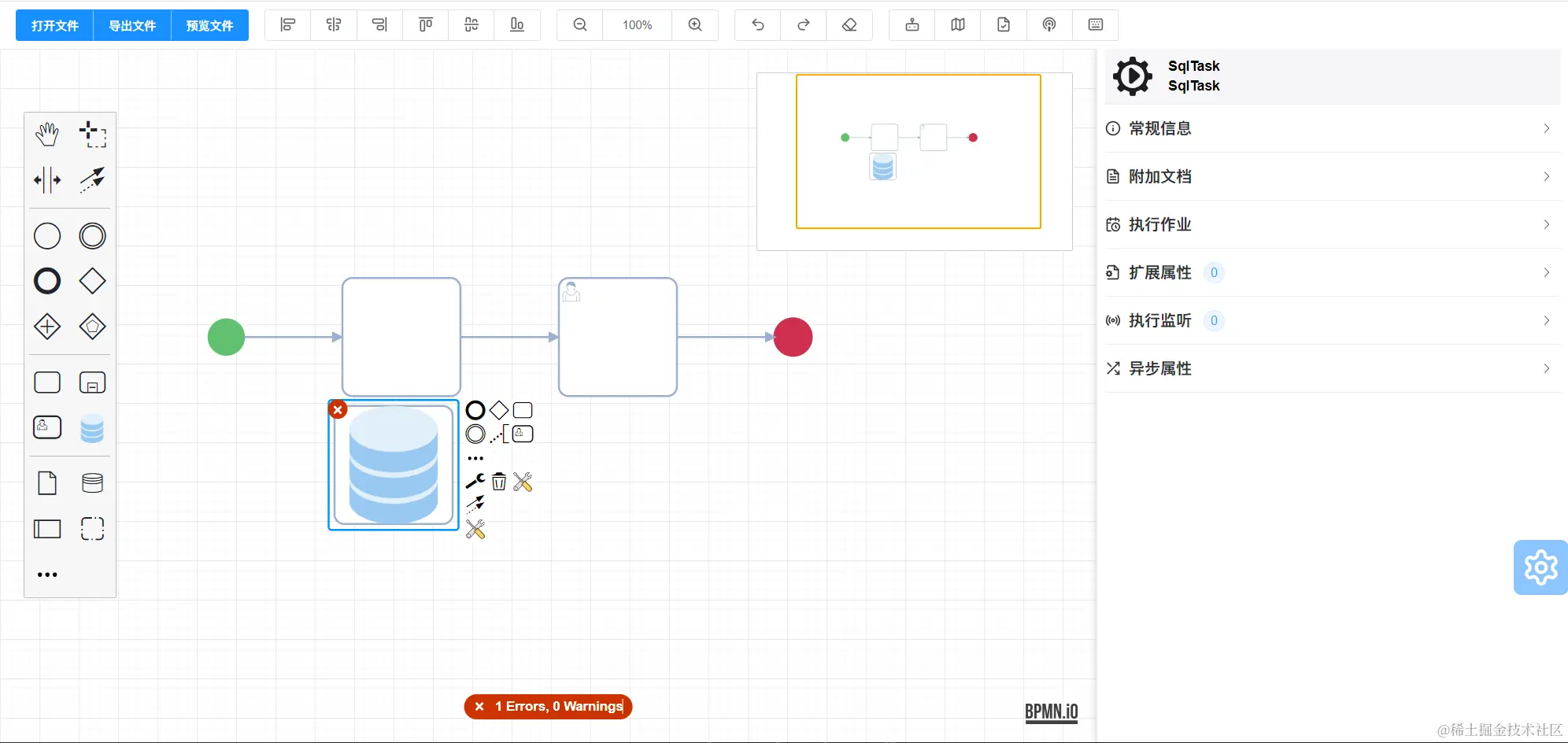Append end event from the context pad
Screen dimensions: 1568x743
click(x=475, y=410)
